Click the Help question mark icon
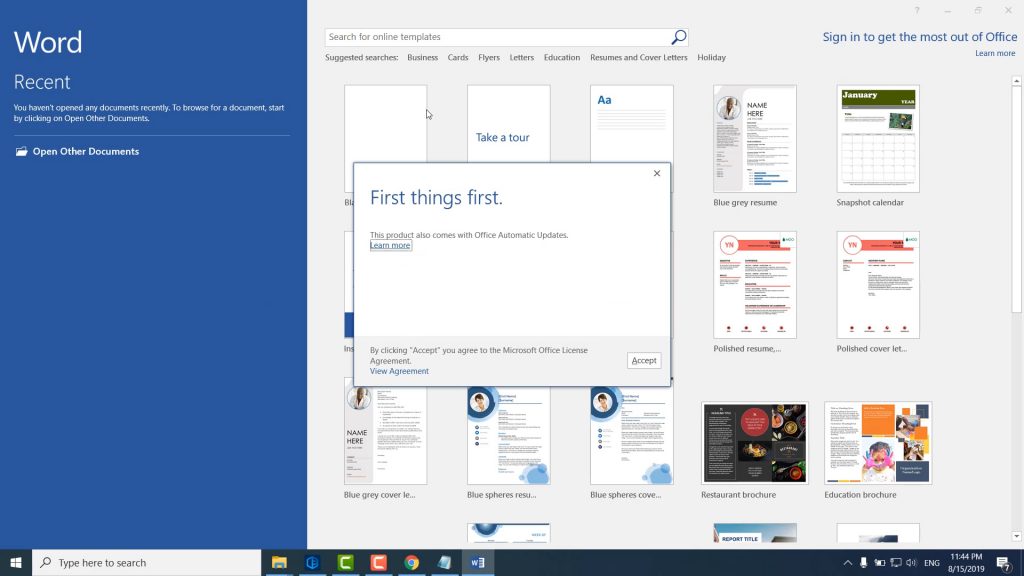 tap(917, 10)
